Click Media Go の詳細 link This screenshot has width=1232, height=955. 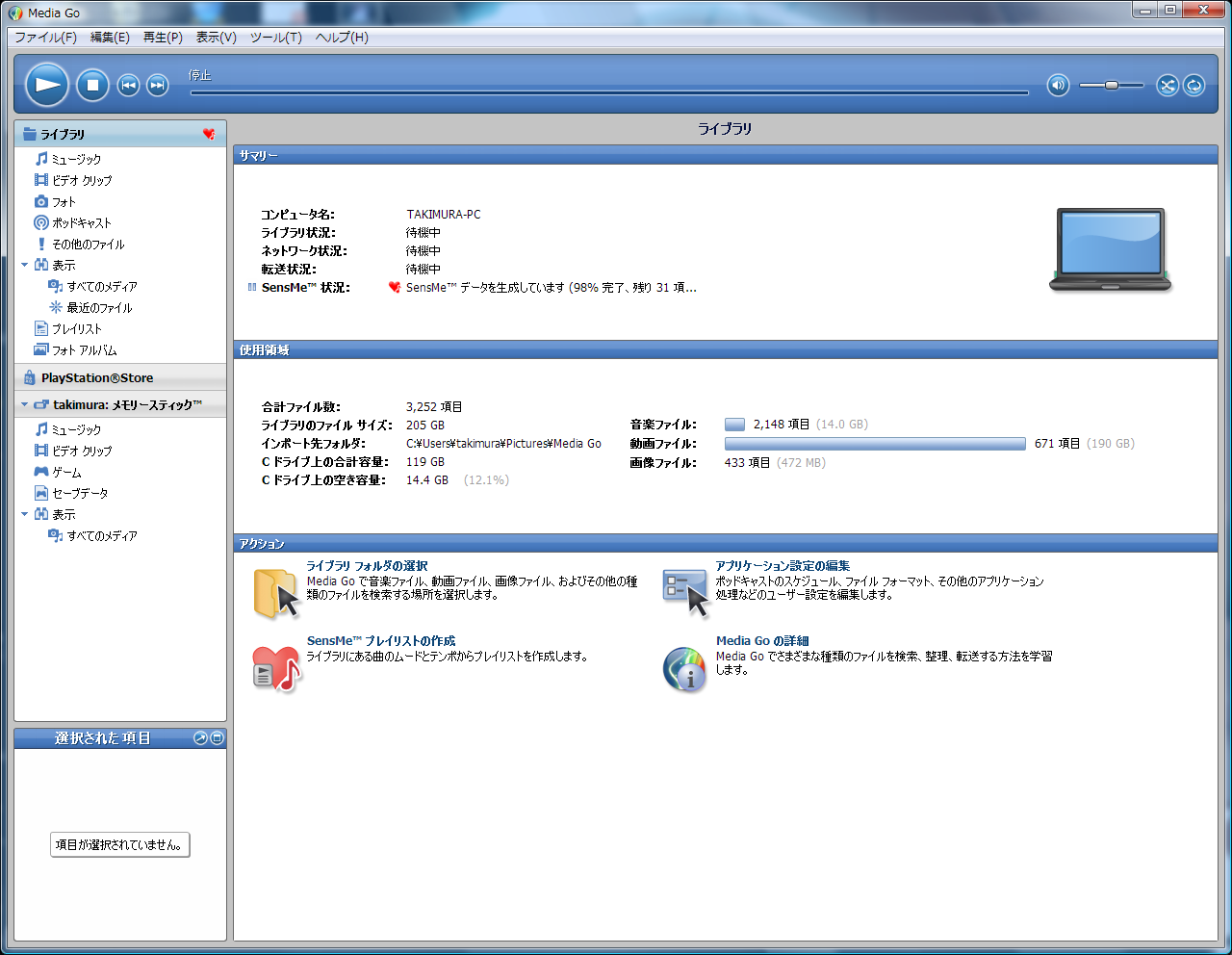click(762, 641)
